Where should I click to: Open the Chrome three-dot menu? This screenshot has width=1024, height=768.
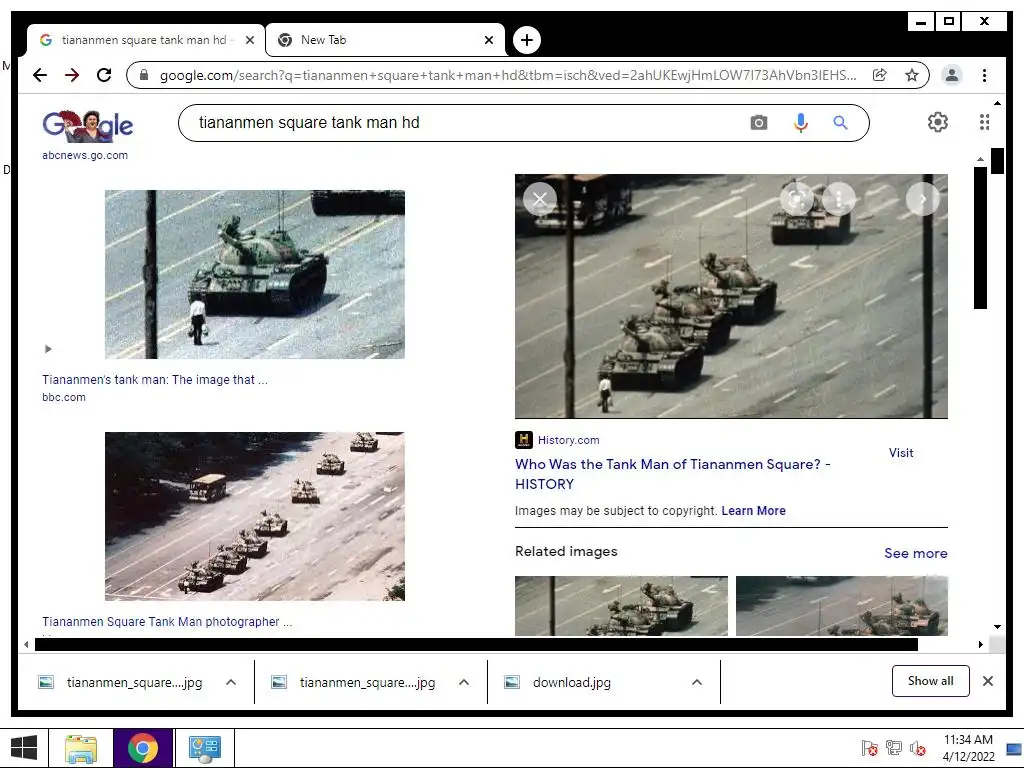(984, 75)
